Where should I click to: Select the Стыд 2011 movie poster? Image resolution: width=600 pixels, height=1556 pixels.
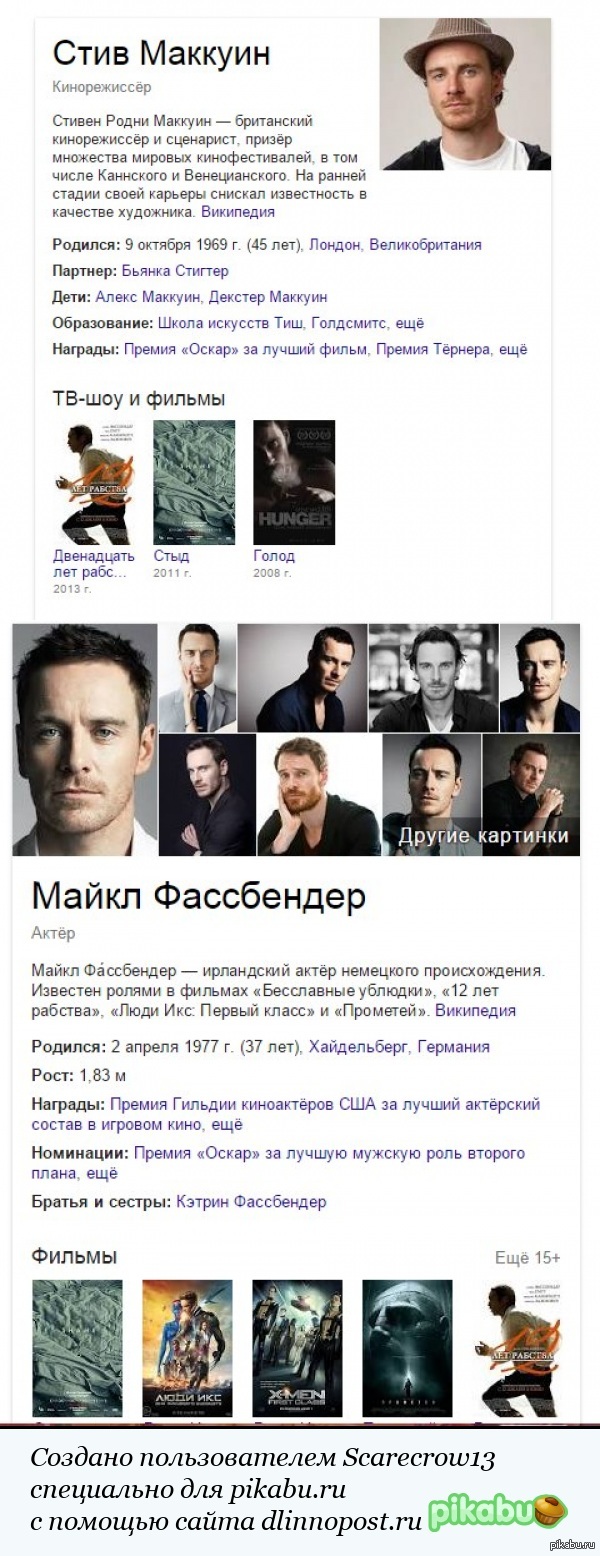tap(194, 482)
